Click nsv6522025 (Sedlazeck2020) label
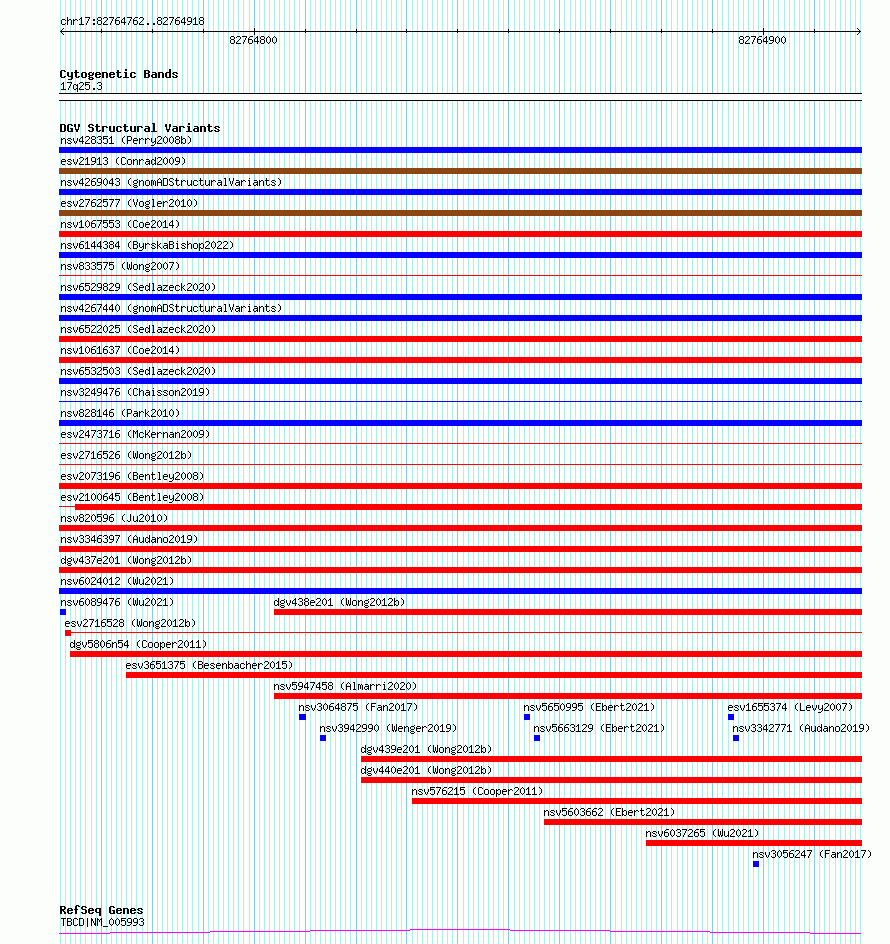890x944 pixels. (138, 329)
